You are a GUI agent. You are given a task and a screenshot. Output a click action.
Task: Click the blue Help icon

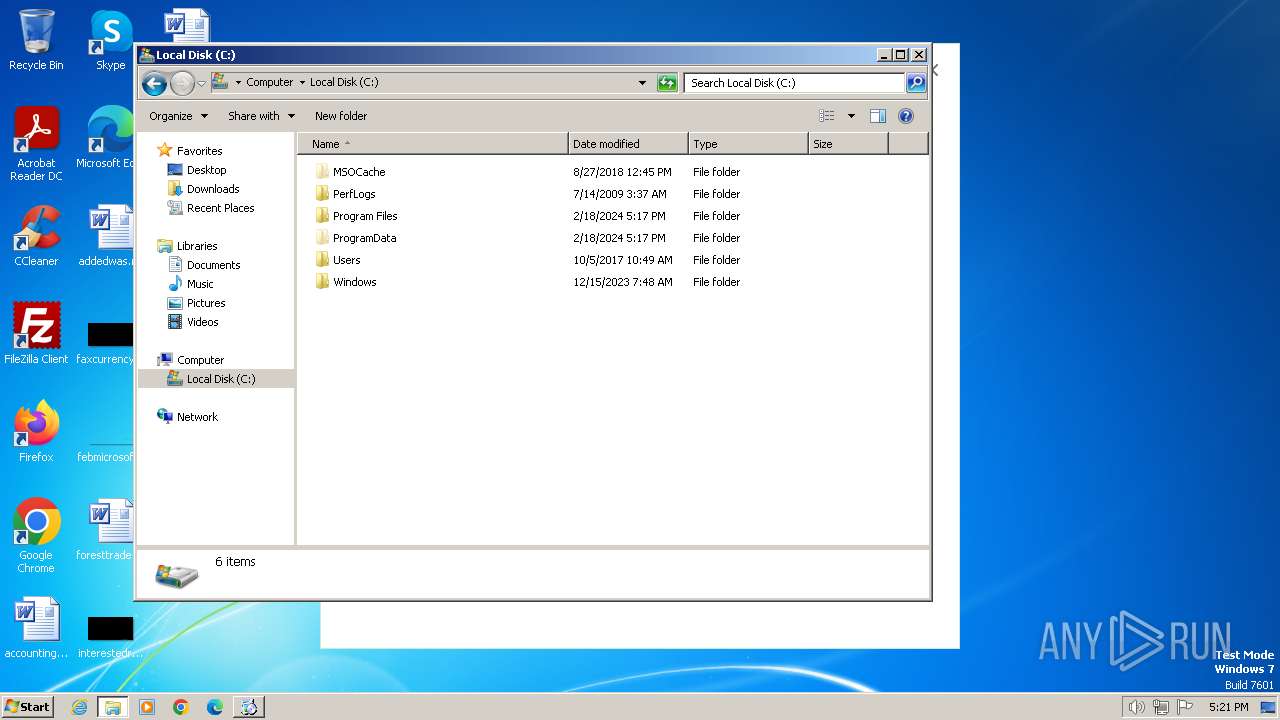click(x=906, y=116)
